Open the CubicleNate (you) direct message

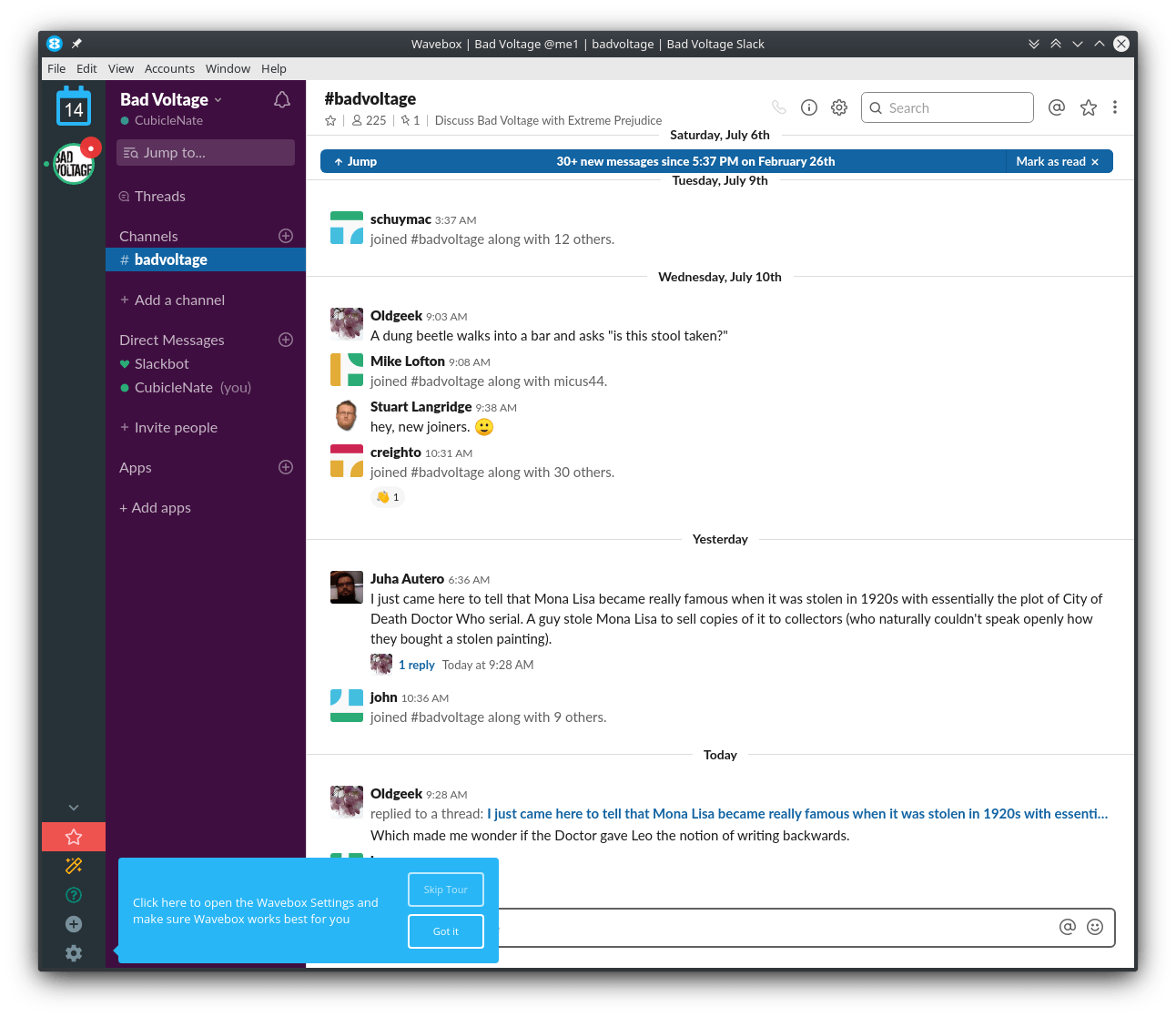(x=186, y=388)
